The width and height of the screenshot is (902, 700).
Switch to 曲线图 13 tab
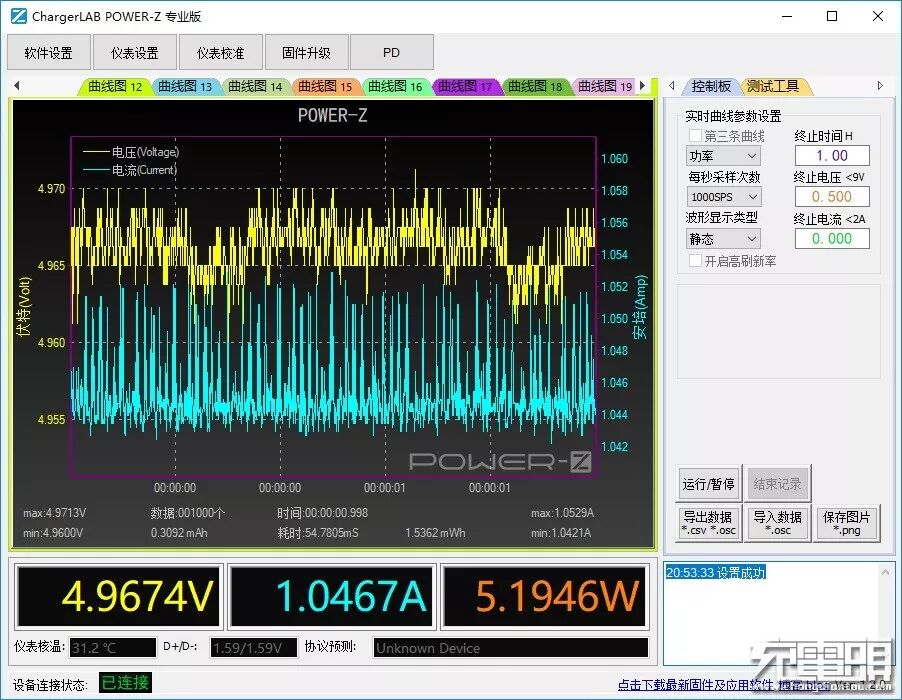pos(185,86)
